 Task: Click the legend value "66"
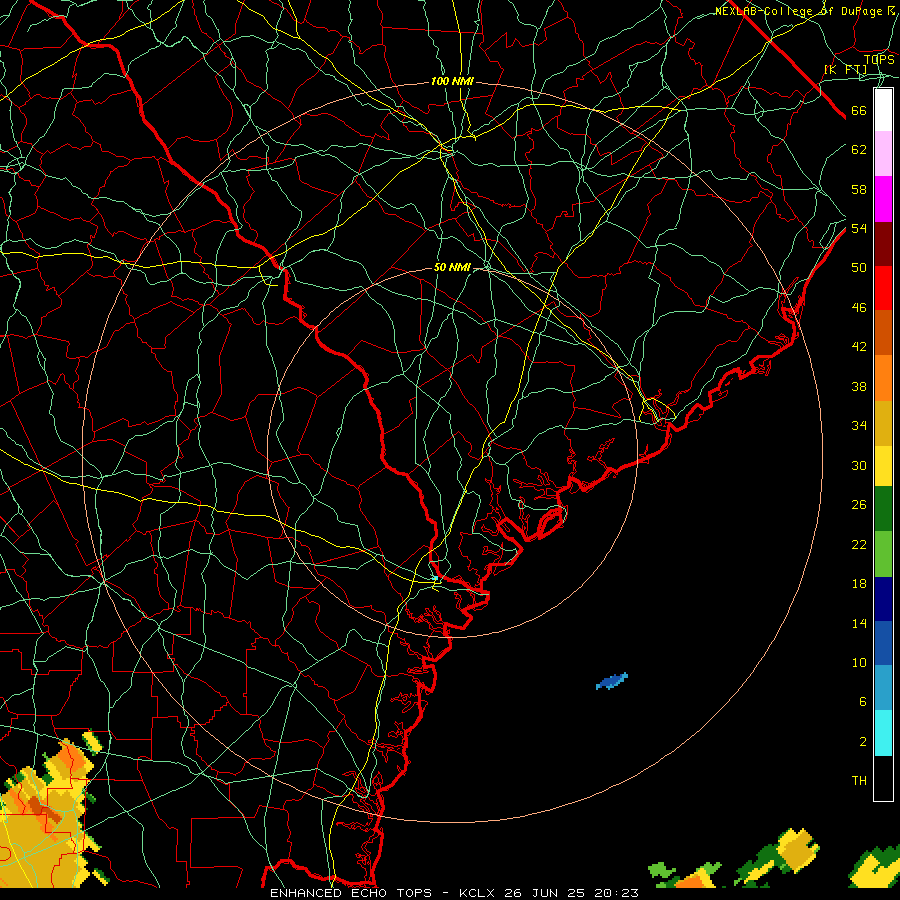coord(859,110)
